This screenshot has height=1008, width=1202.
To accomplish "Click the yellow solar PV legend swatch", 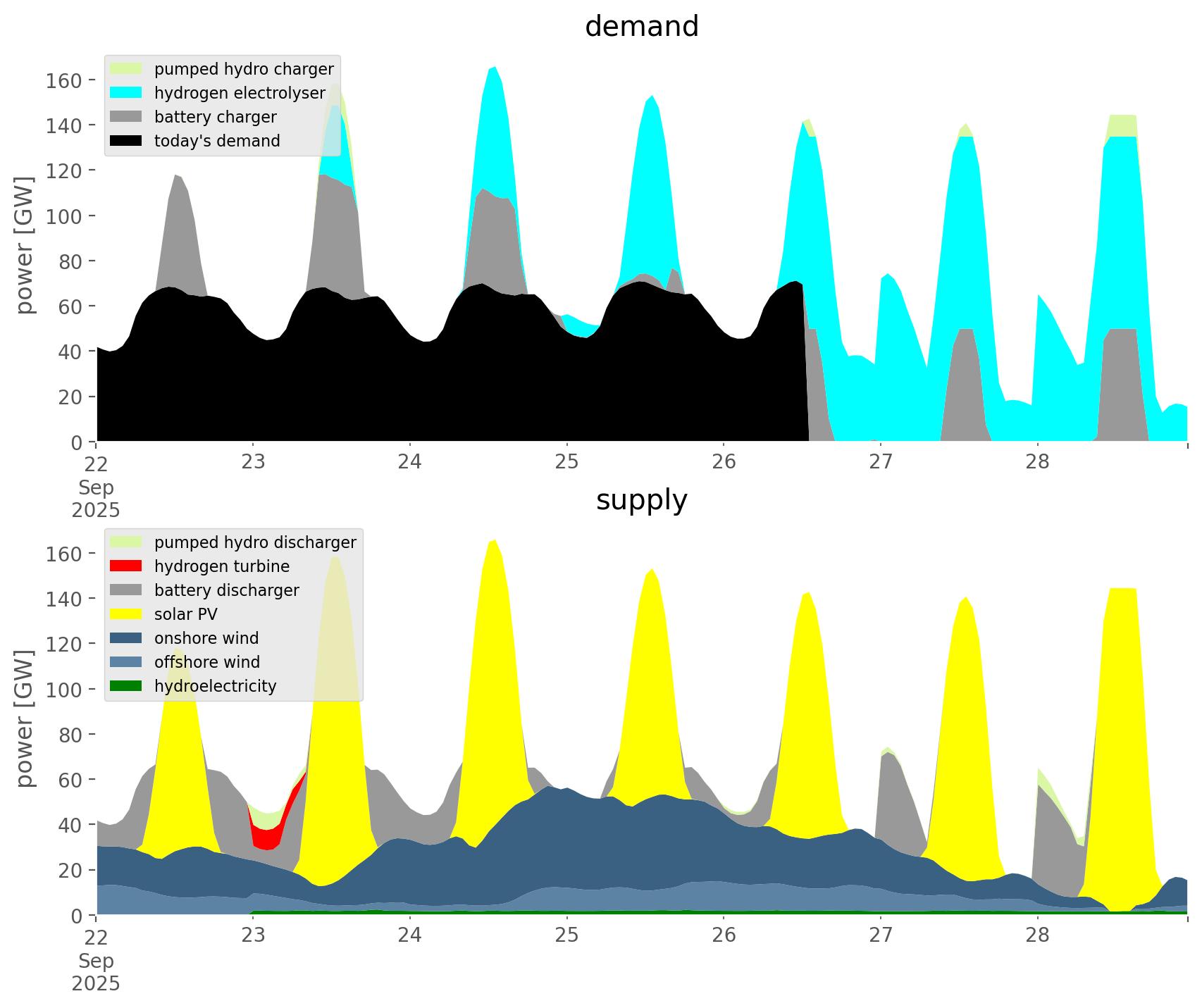I will pos(127,614).
